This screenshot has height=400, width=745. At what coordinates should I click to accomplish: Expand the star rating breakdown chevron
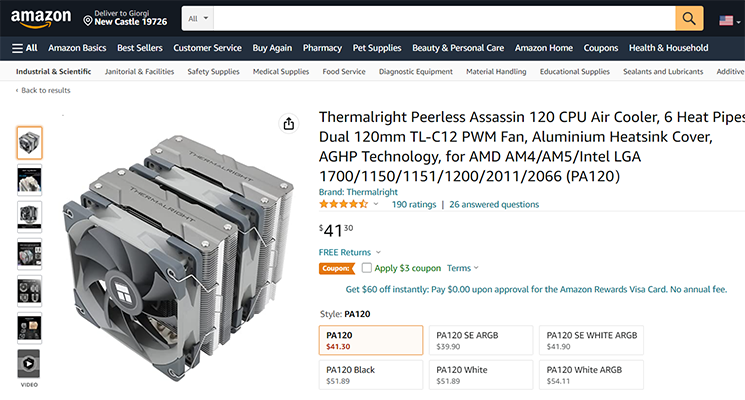(x=376, y=204)
